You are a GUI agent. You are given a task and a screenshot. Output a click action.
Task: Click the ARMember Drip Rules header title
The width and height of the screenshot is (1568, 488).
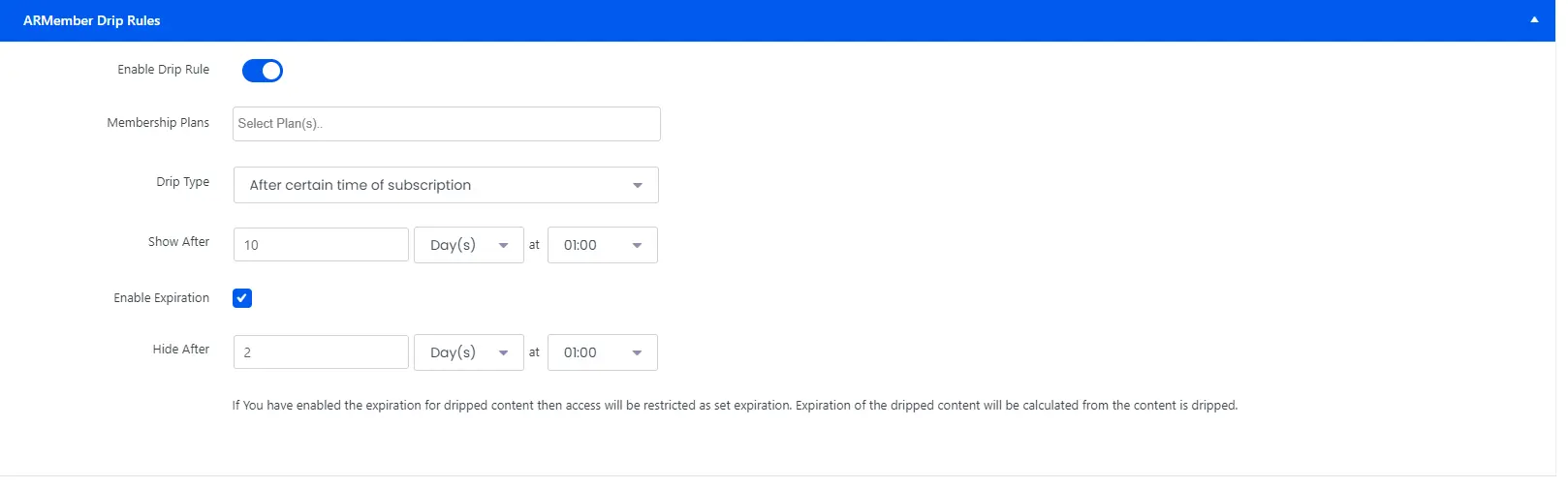(x=92, y=20)
